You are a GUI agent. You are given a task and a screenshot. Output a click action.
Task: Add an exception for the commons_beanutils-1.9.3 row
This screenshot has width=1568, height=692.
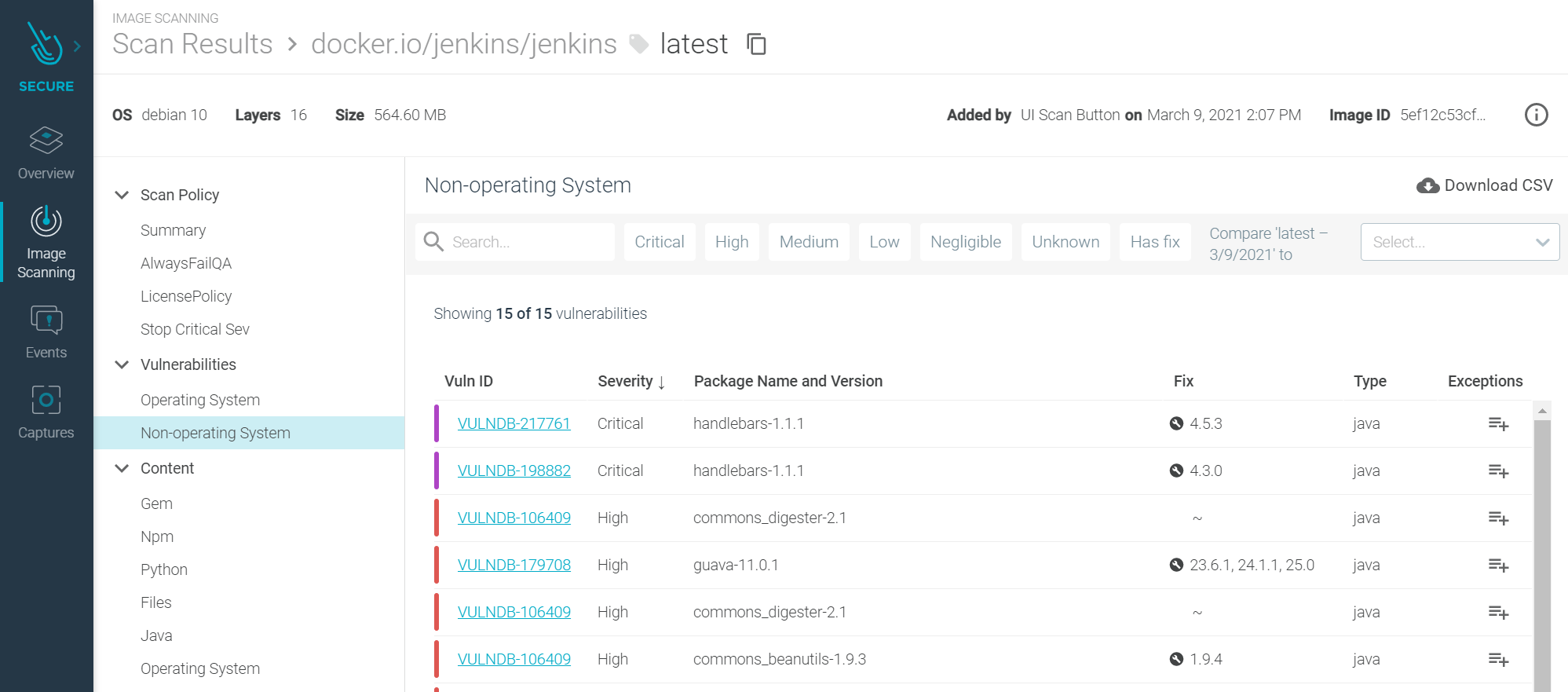[1498, 660]
